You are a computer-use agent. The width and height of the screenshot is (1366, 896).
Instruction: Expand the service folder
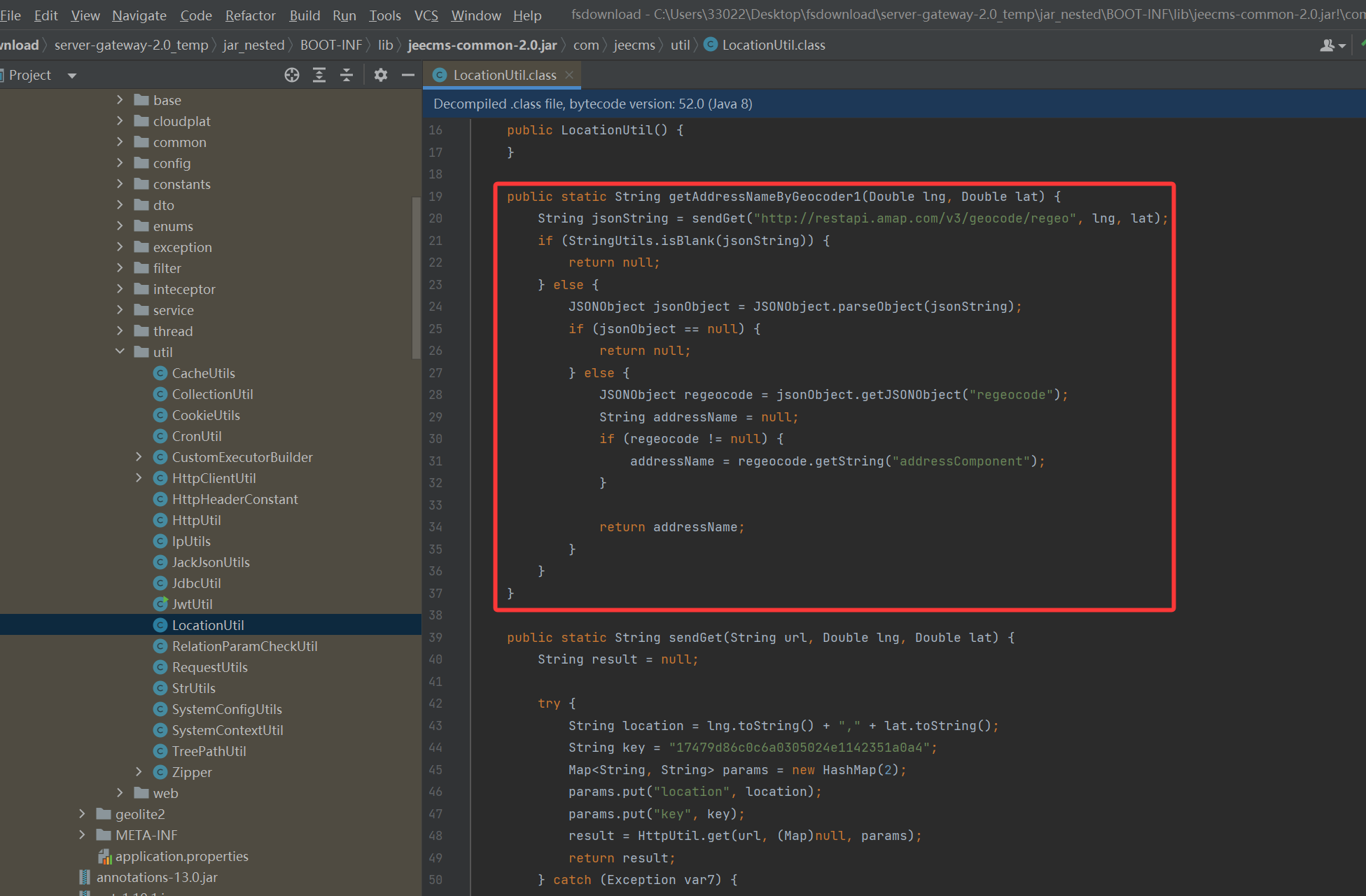[x=120, y=309]
